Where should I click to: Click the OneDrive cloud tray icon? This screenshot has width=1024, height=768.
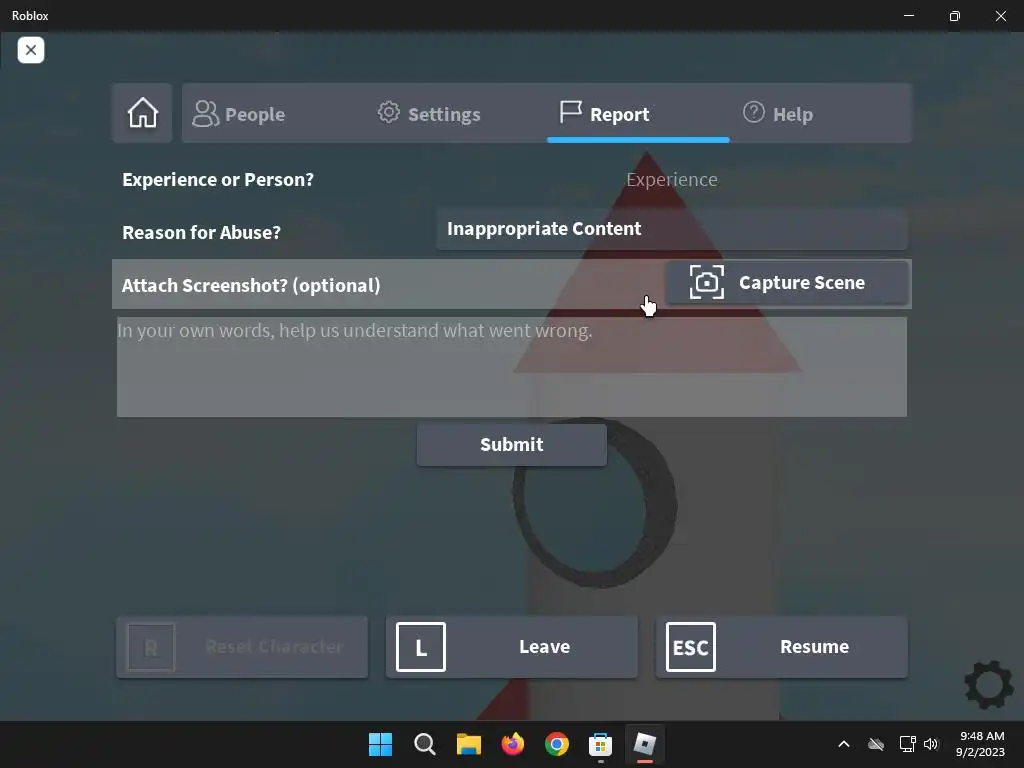(x=876, y=744)
